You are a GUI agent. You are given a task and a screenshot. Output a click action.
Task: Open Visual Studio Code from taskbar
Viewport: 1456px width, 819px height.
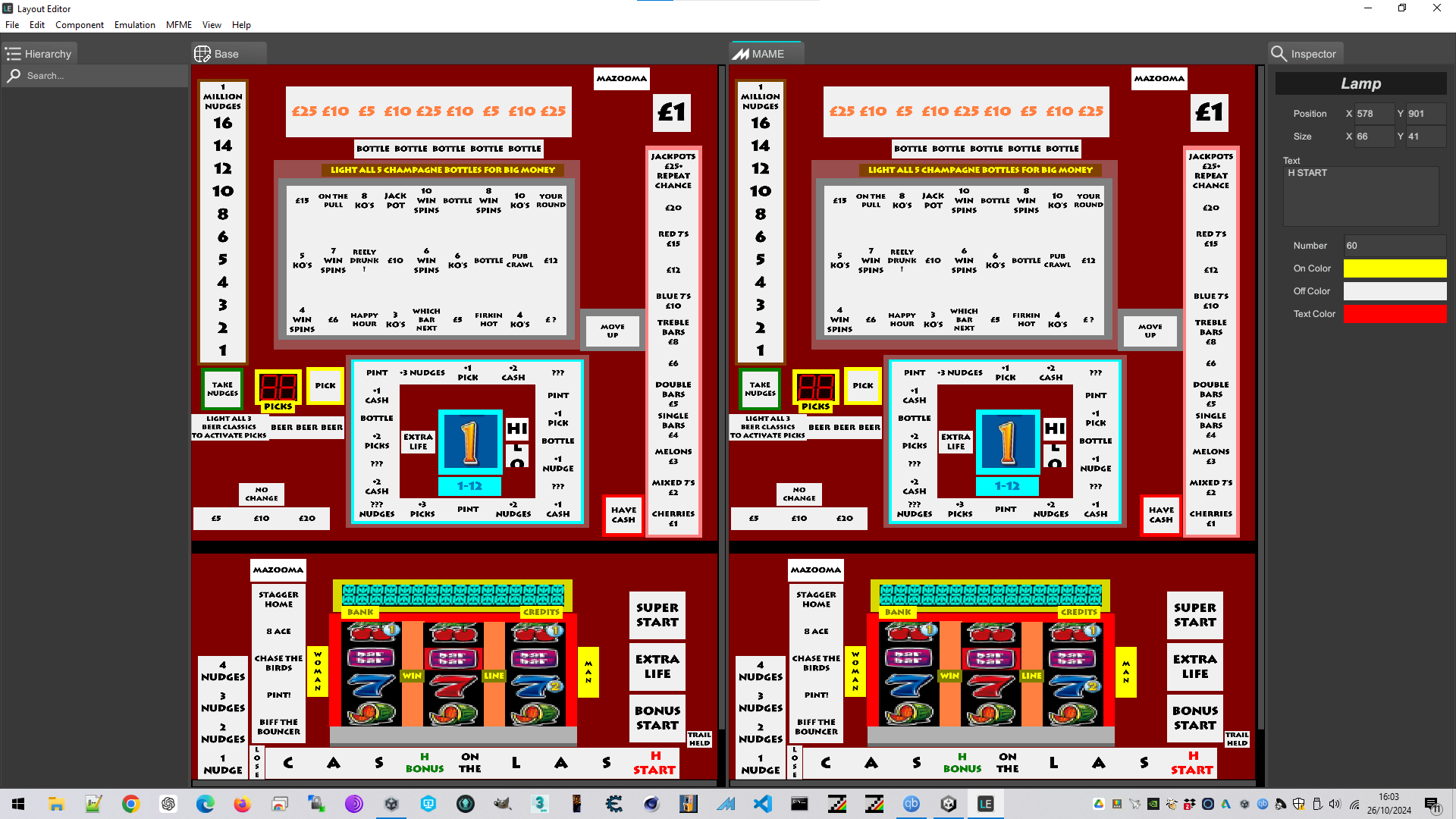point(763,804)
